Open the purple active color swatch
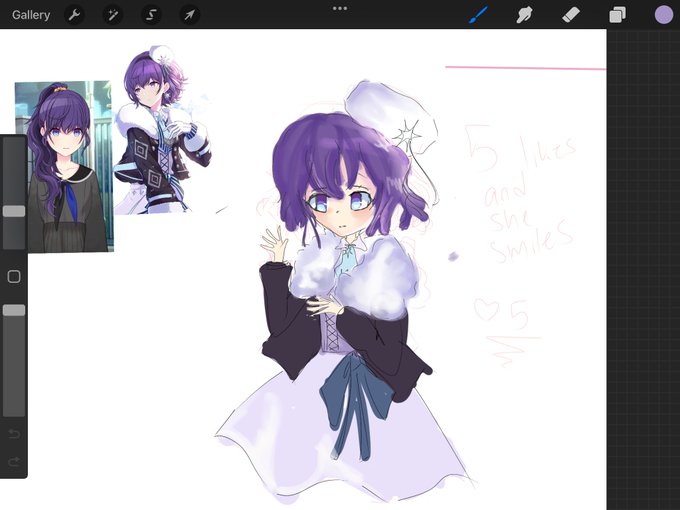Screen dimensions: 680x510 (664, 15)
